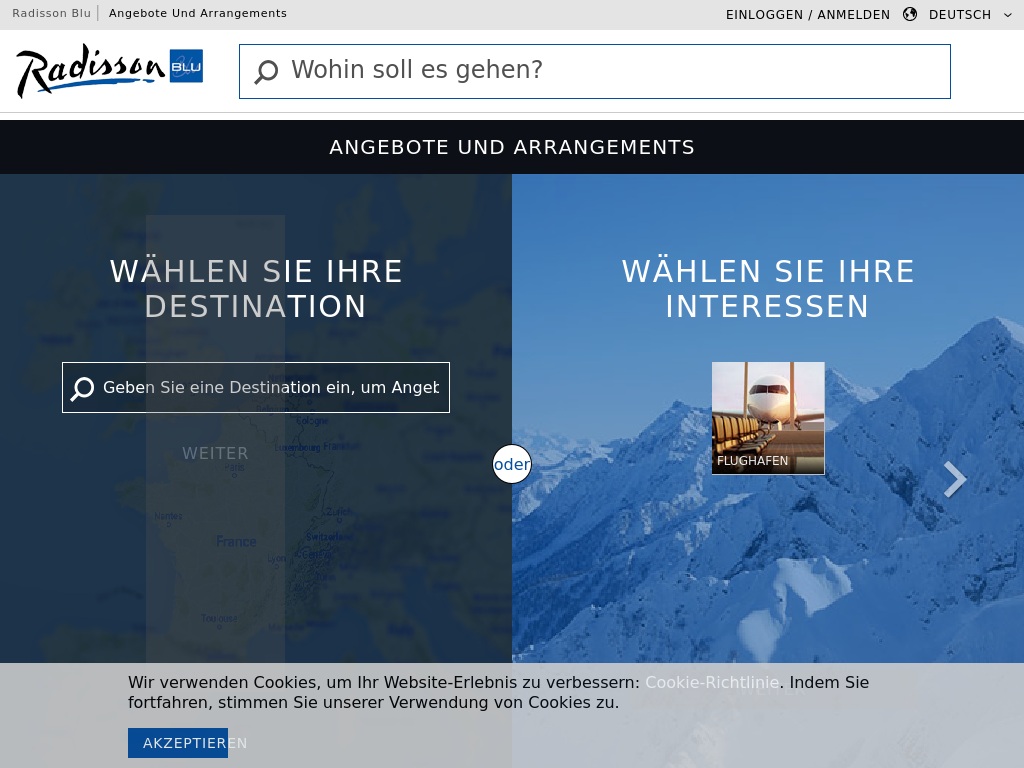Click the ANGEBOTE UND ARRANGEMENTS banner title
The height and width of the screenshot is (768, 1024).
point(512,147)
